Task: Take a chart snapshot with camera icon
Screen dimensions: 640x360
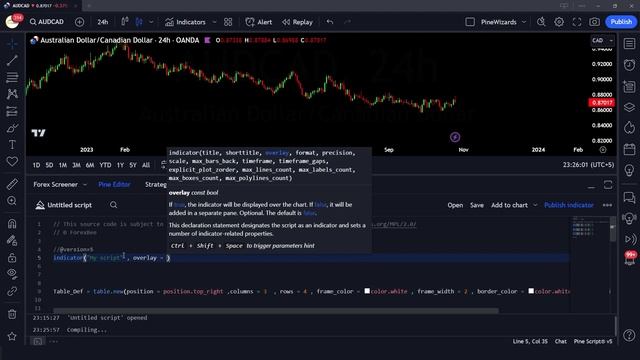Action: pos(594,22)
